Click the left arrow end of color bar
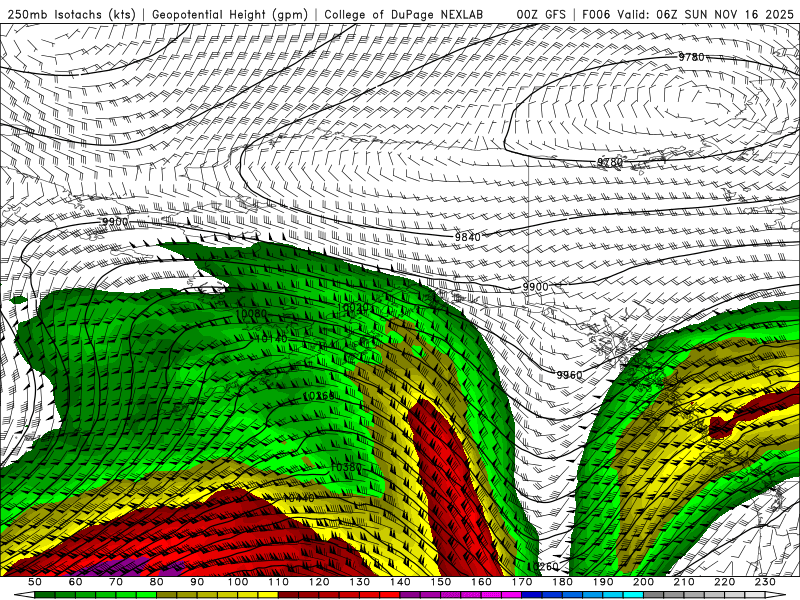 coord(24,594)
